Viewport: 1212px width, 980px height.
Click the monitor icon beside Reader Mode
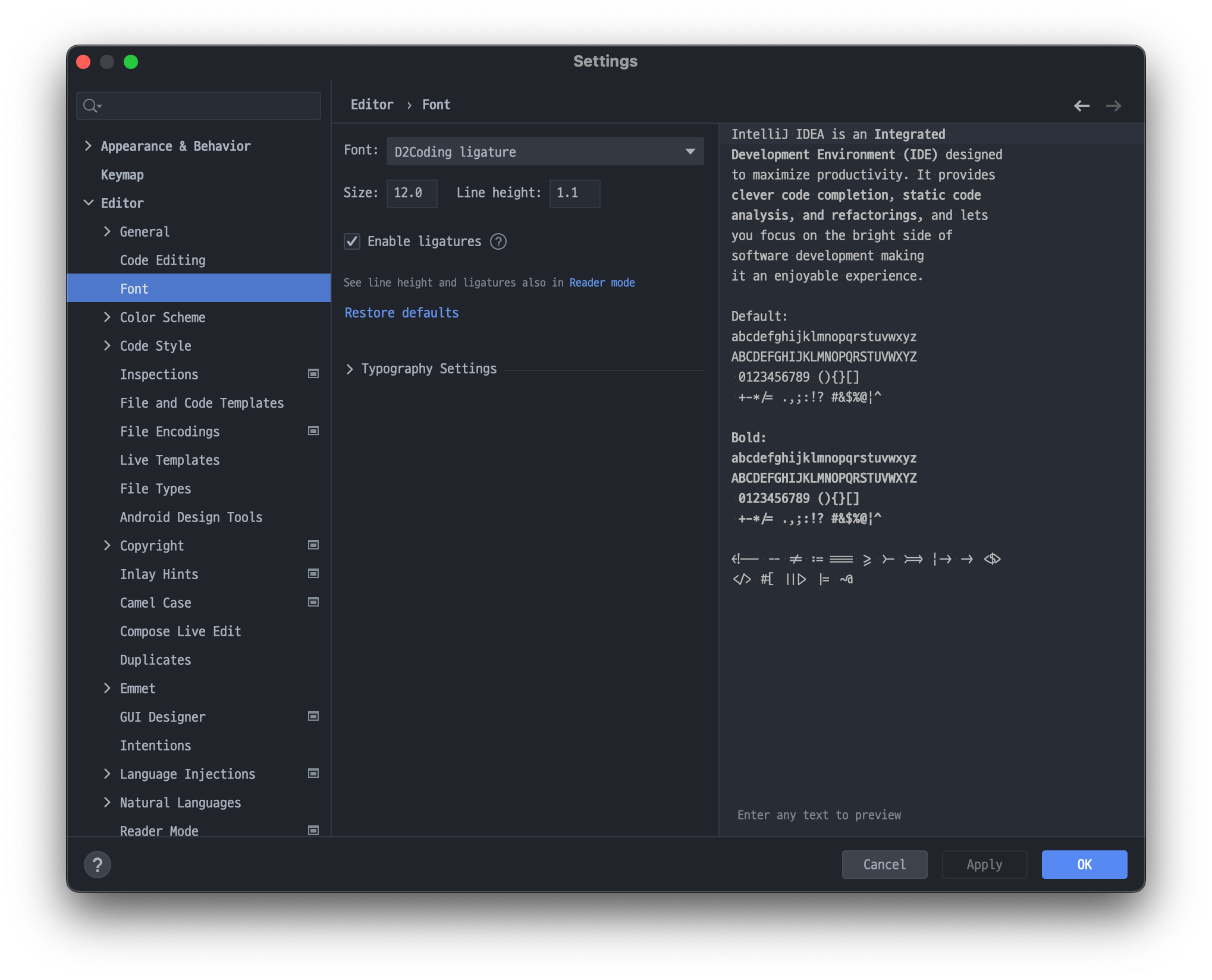313,830
